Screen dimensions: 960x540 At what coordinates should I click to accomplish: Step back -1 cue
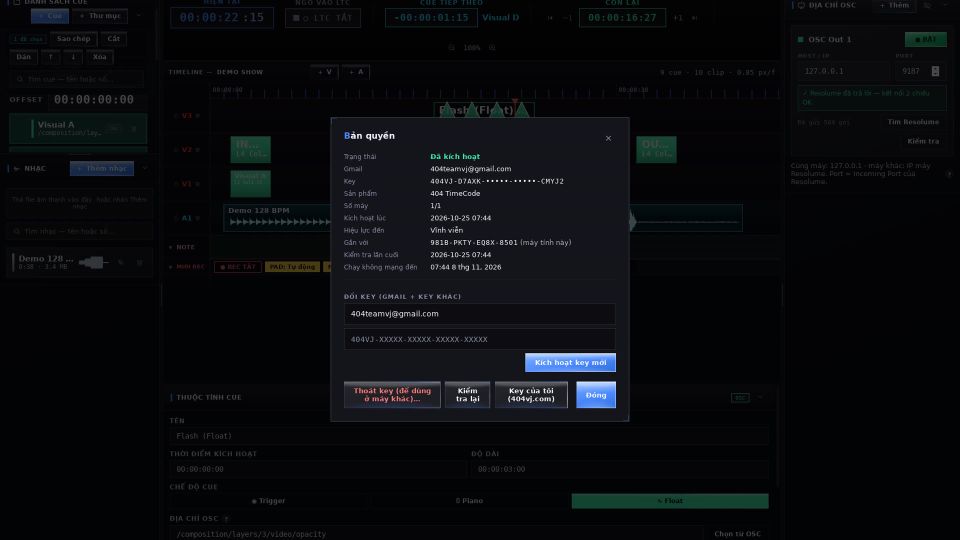point(566,18)
